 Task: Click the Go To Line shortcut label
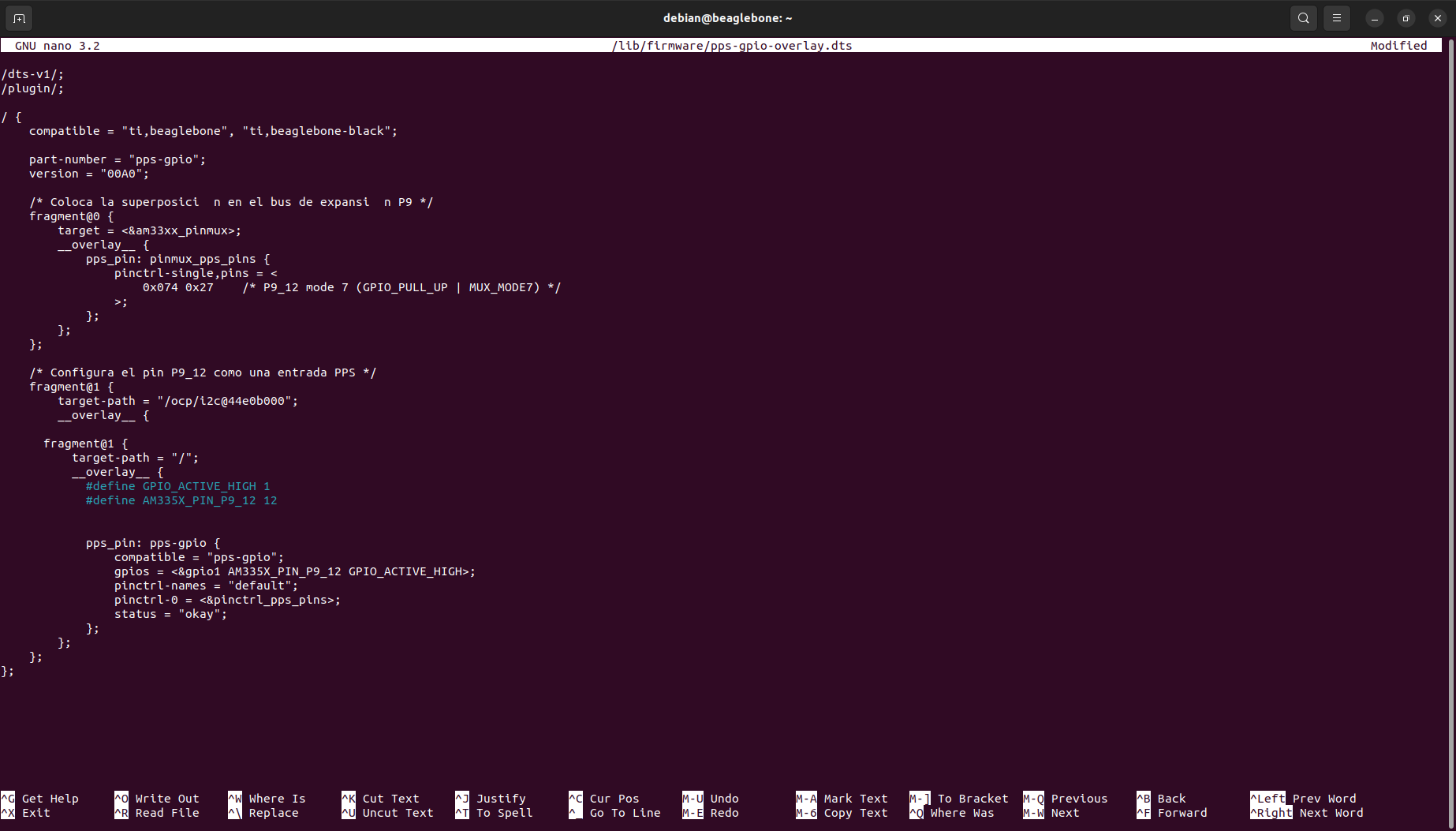pos(625,813)
